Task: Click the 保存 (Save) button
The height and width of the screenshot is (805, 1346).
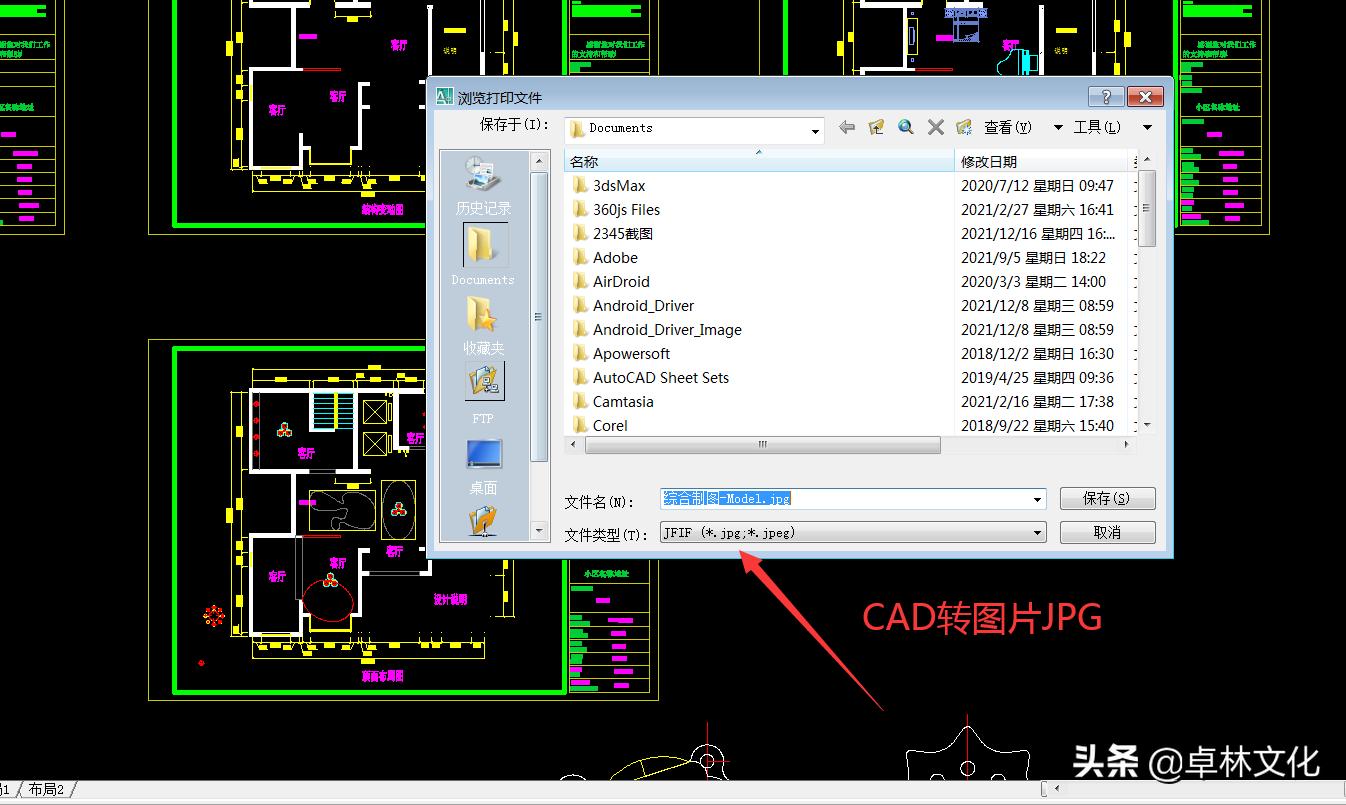Action: [1107, 498]
